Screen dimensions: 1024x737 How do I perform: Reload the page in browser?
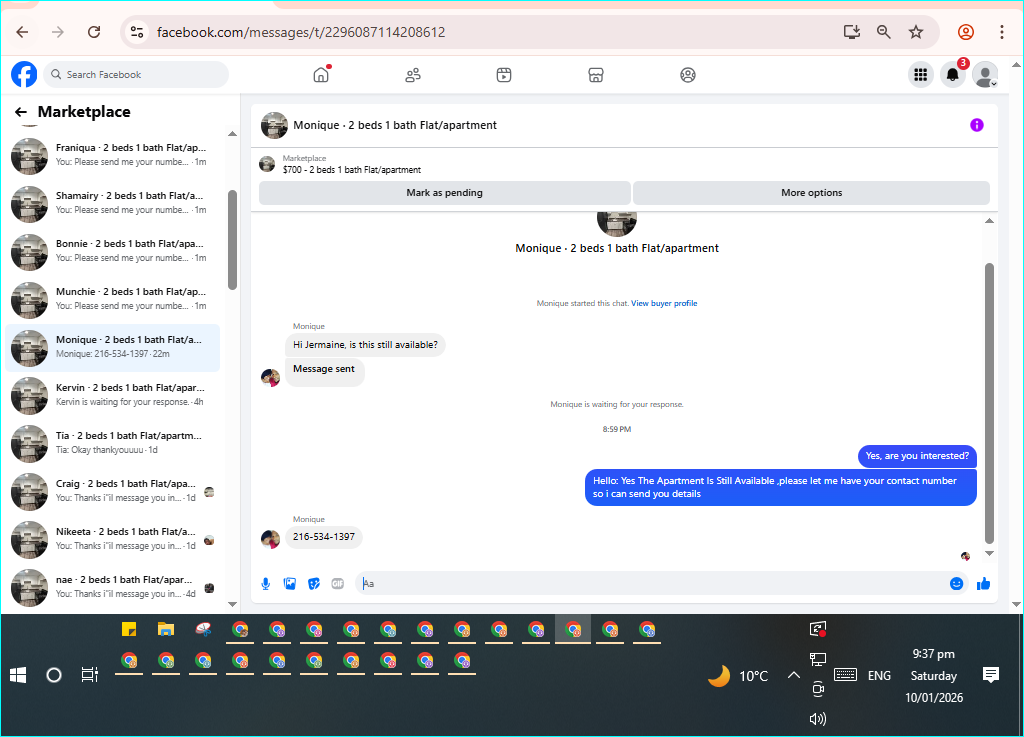pyautogui.click(x=94, y=32)
